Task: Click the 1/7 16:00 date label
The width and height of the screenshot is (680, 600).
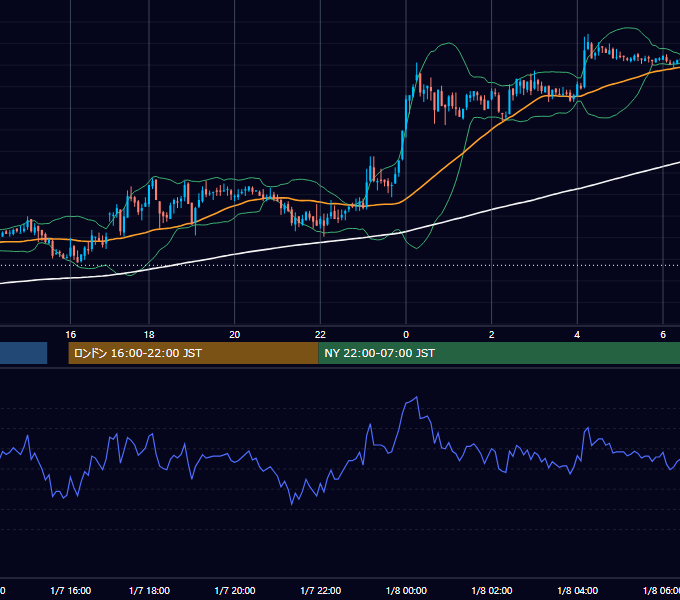Action: click(x=70, y=590)
